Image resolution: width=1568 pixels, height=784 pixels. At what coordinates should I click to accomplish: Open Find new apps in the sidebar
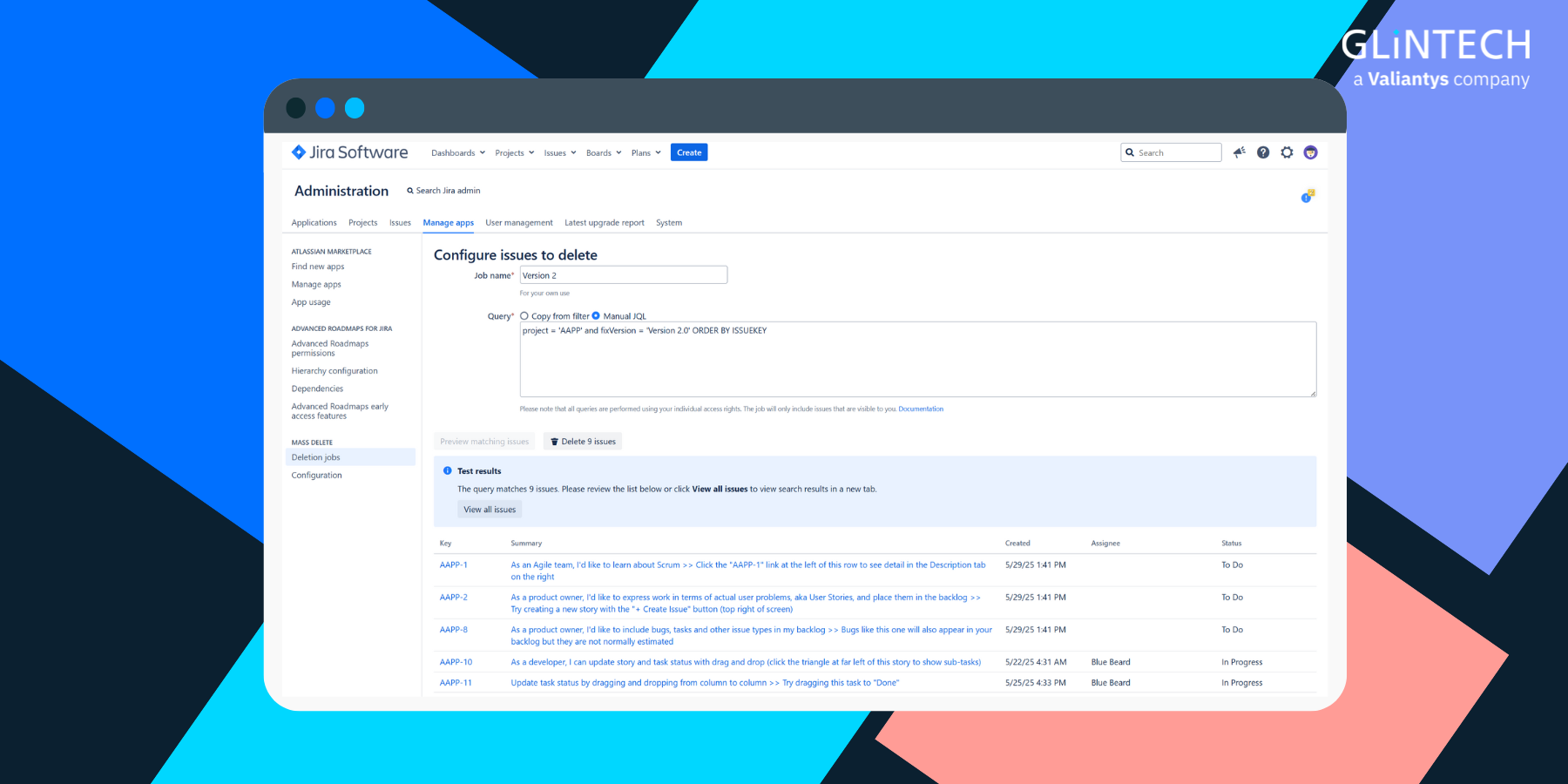pos(318,267)
